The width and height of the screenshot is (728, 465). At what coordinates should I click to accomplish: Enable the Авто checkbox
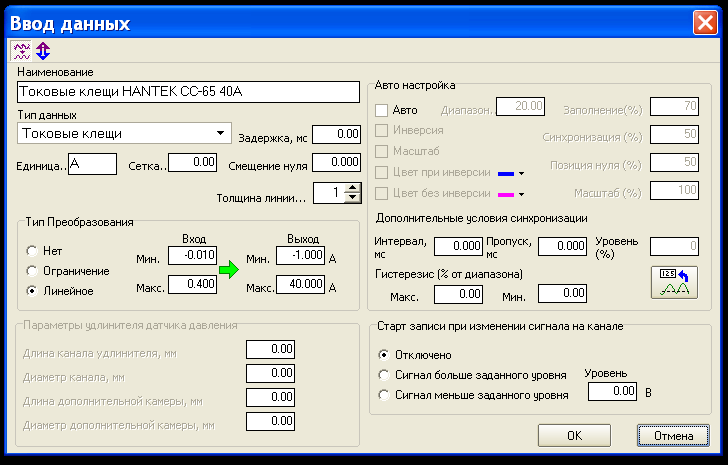381,110
